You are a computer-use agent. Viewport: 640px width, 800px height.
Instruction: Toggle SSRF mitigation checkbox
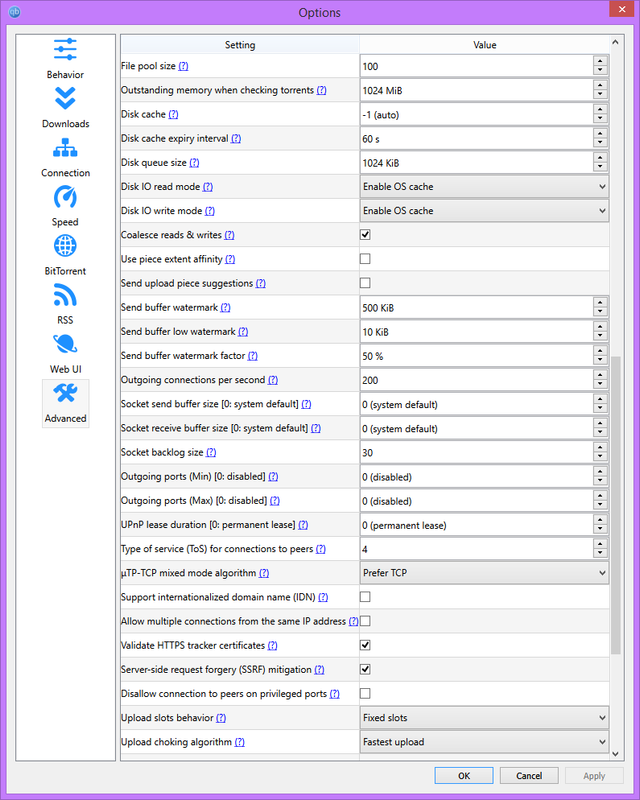[x=365, y=669]
